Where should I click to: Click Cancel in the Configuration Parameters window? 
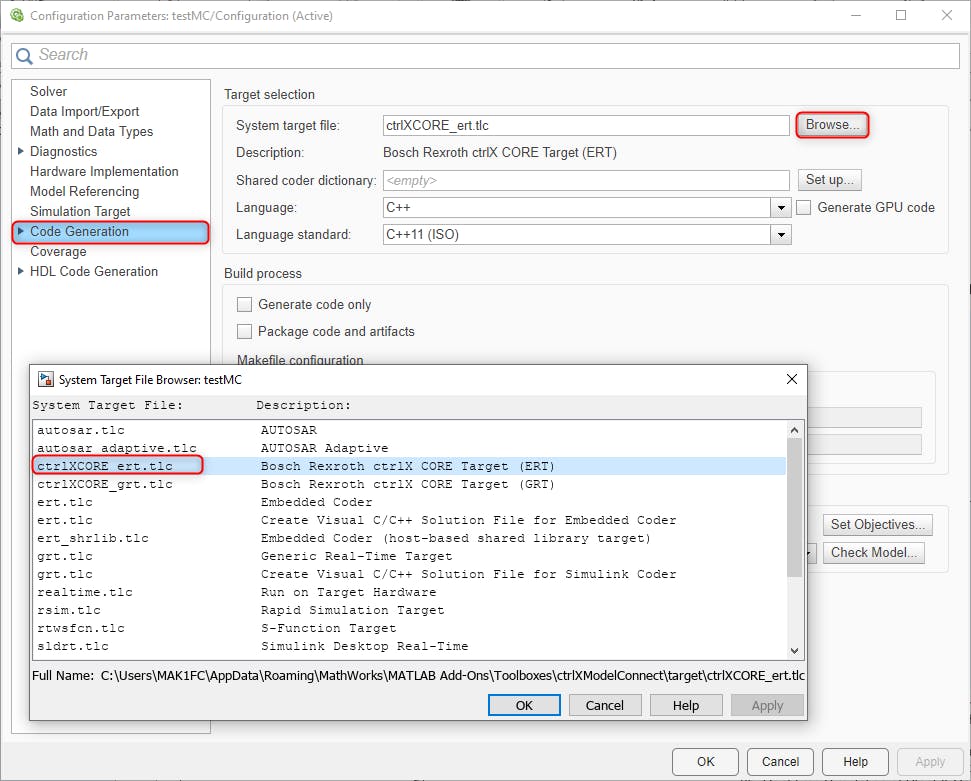(780, 762)
